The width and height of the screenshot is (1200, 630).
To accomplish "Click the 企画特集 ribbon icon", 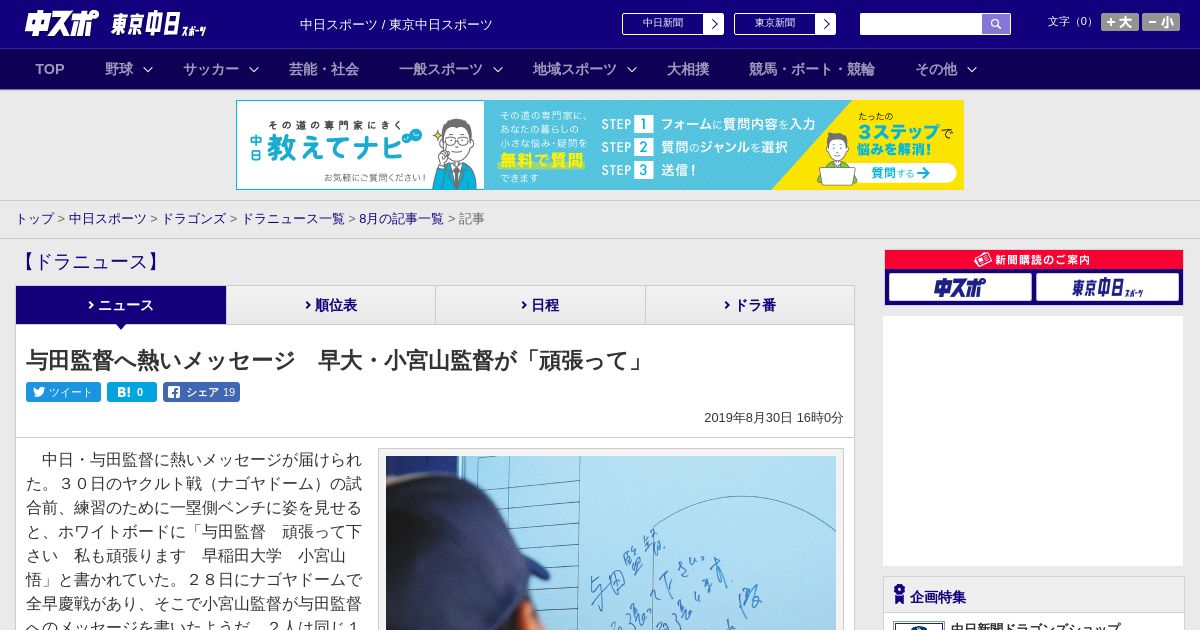I will pyautogui.click(x=899, y=594).
